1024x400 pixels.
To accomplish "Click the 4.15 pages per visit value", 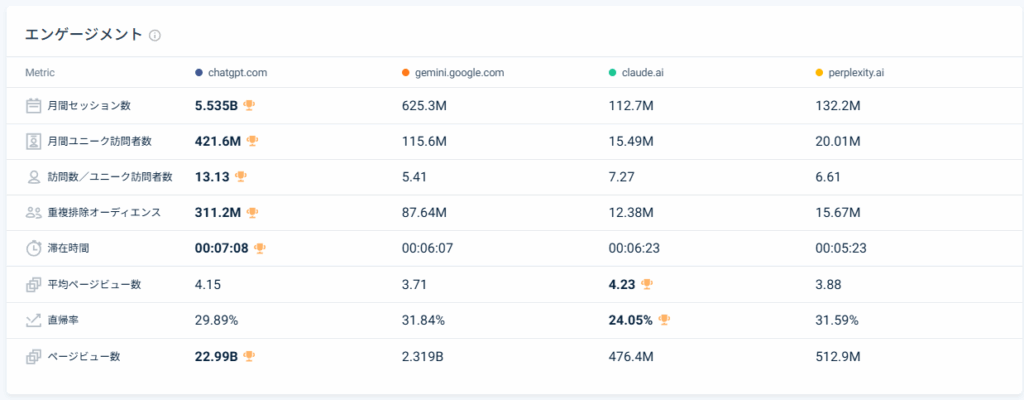I will click(206, 284).
